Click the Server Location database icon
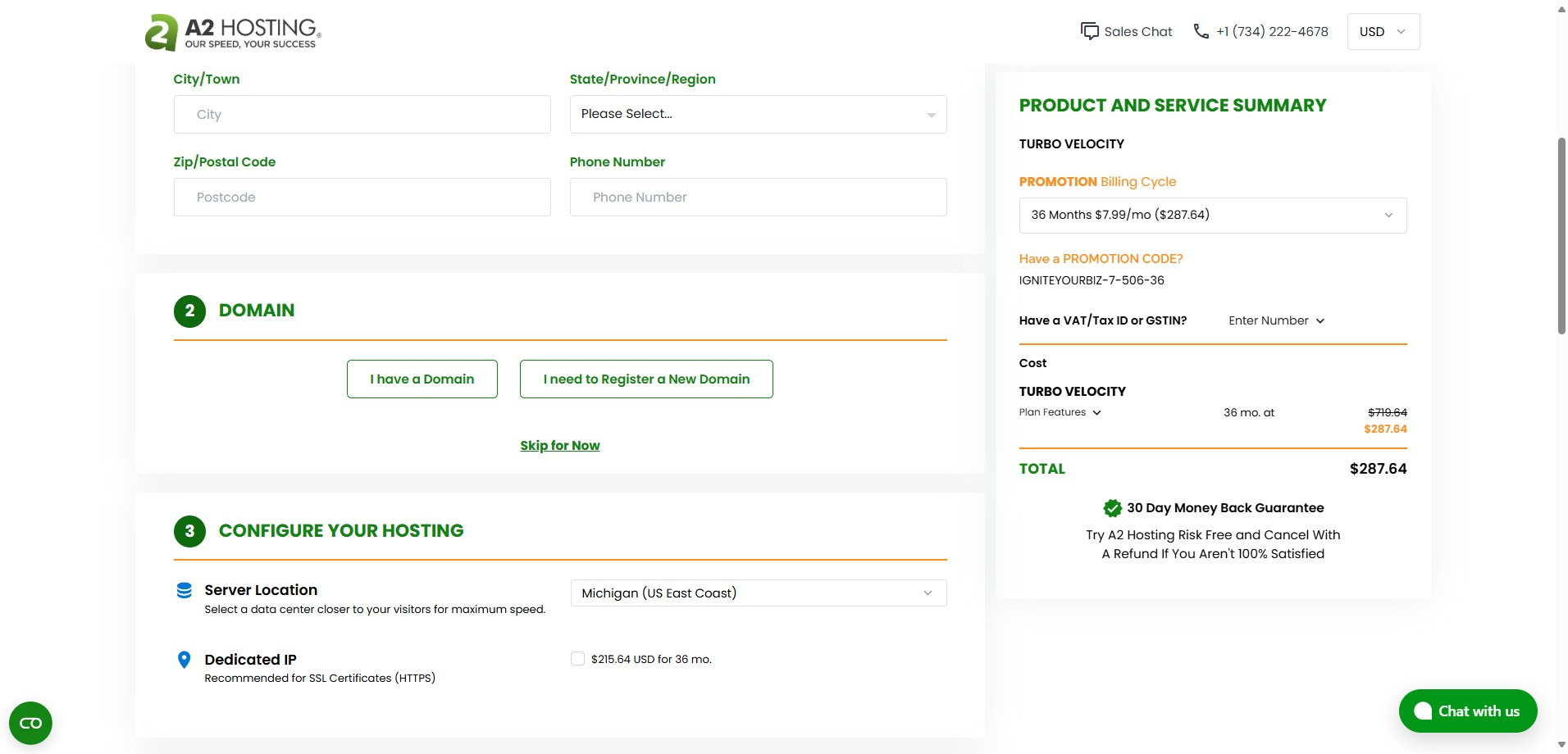The image size is (1568, 754). [x=185, y=590]
